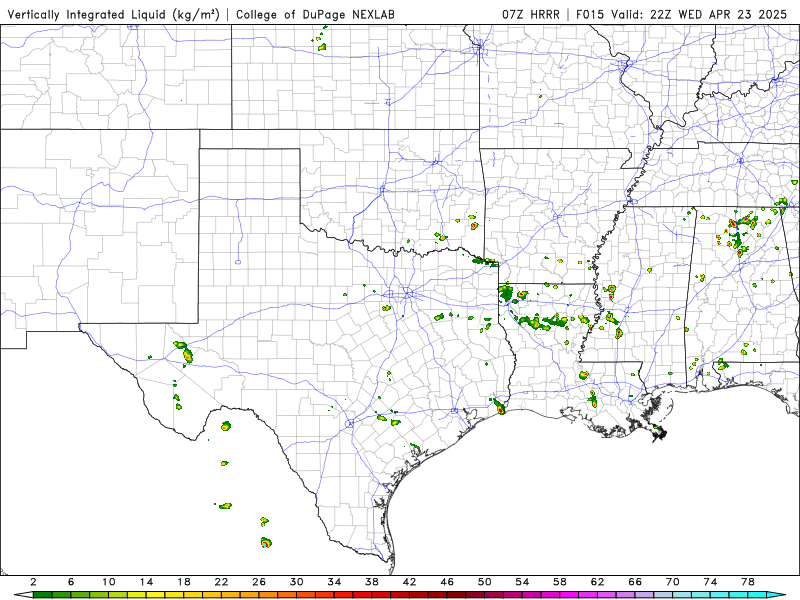Viewport: 800px width, 600px height.
Task: Click the cyan arrow at color bar's right end
Action: [x=777, y=595]
